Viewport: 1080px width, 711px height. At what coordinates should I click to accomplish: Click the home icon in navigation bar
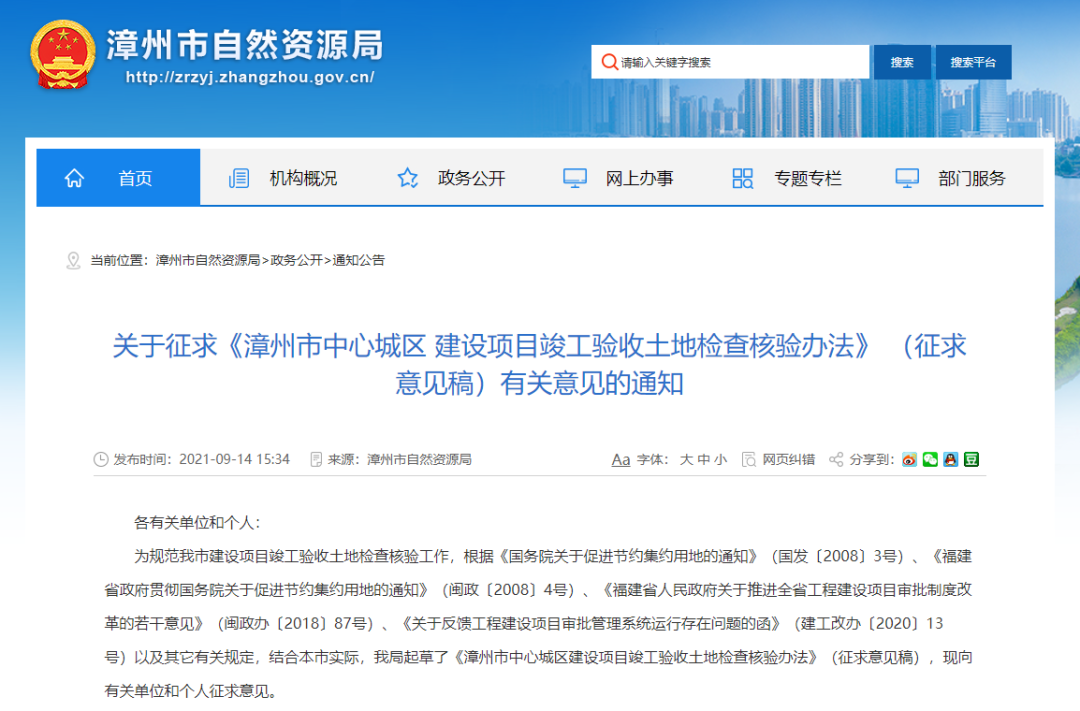(75, 178)
